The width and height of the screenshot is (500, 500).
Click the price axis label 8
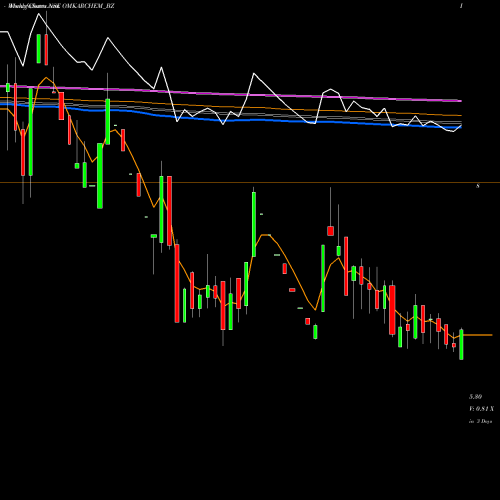[x=478, y=186]
